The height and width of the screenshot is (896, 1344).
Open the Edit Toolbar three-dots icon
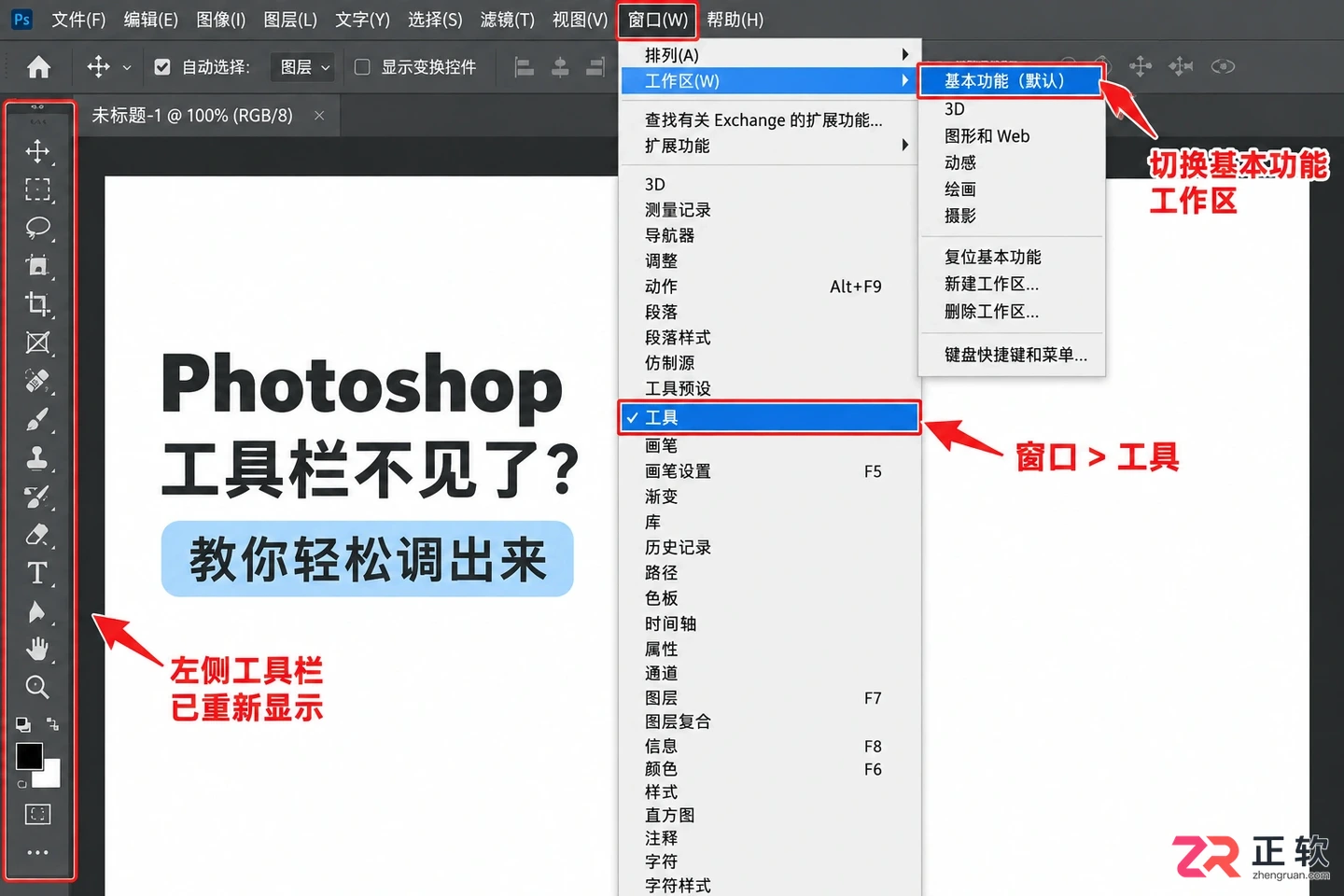point(37,852)
